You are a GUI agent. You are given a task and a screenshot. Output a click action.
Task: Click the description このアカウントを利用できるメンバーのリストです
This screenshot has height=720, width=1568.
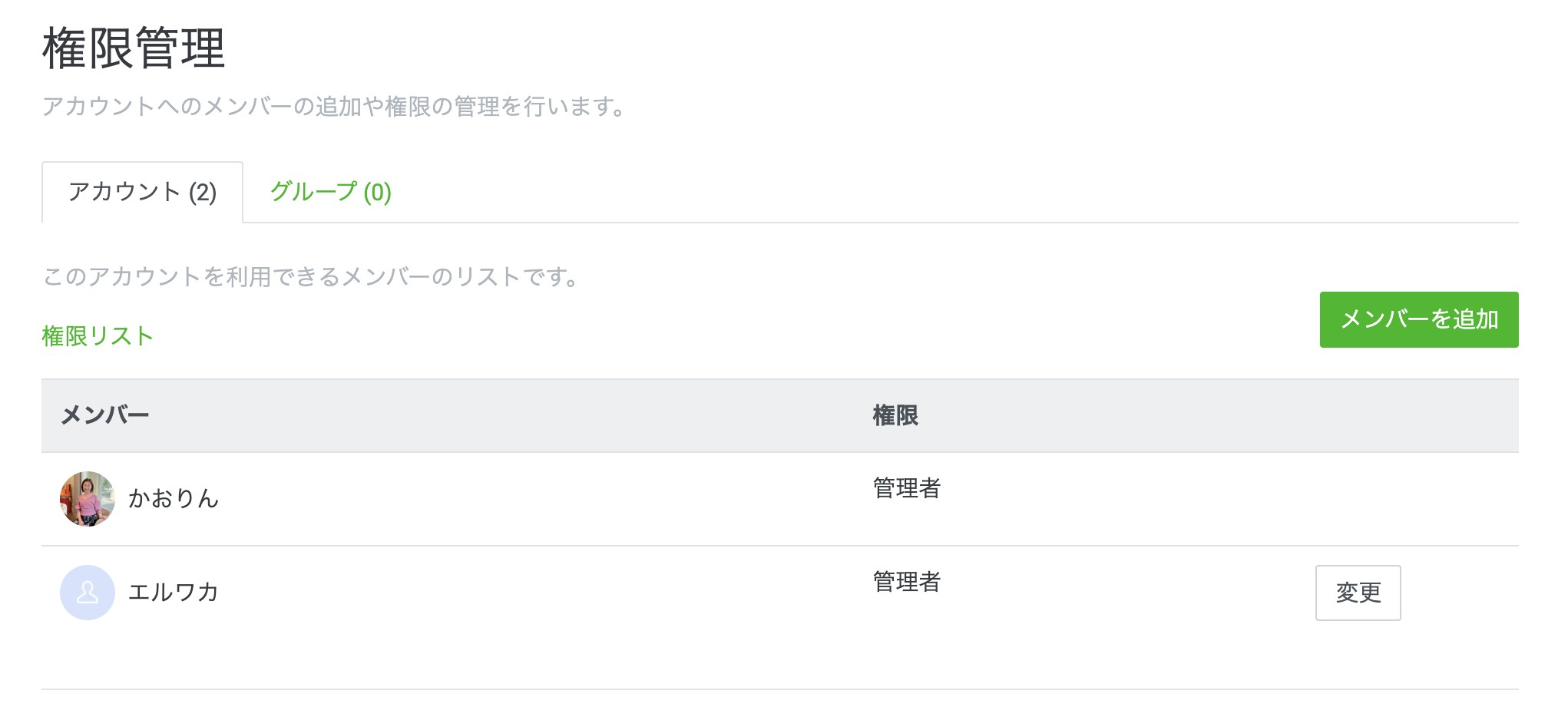(311, 276)
